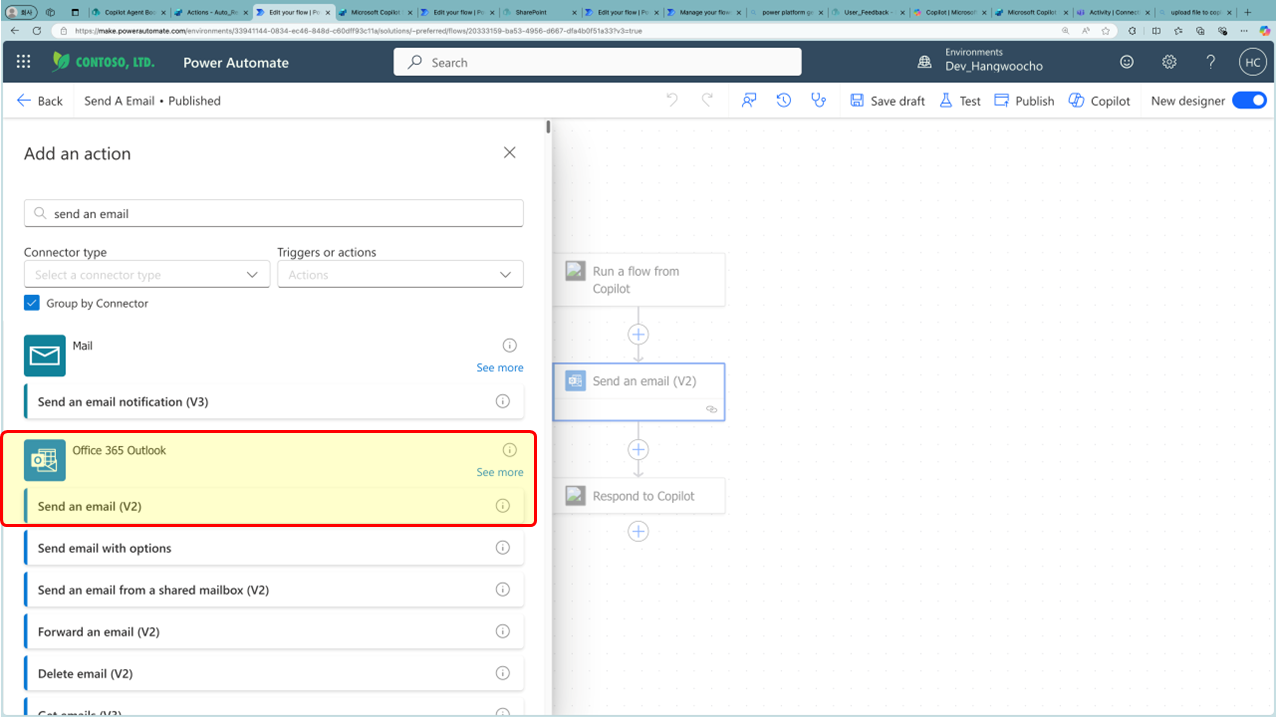Show info for Send an email (V2) action

[503, 506]
